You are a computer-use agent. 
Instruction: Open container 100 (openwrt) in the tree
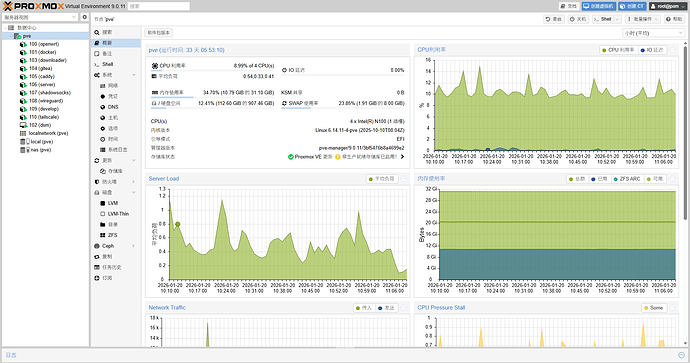[x=44, y=44]
